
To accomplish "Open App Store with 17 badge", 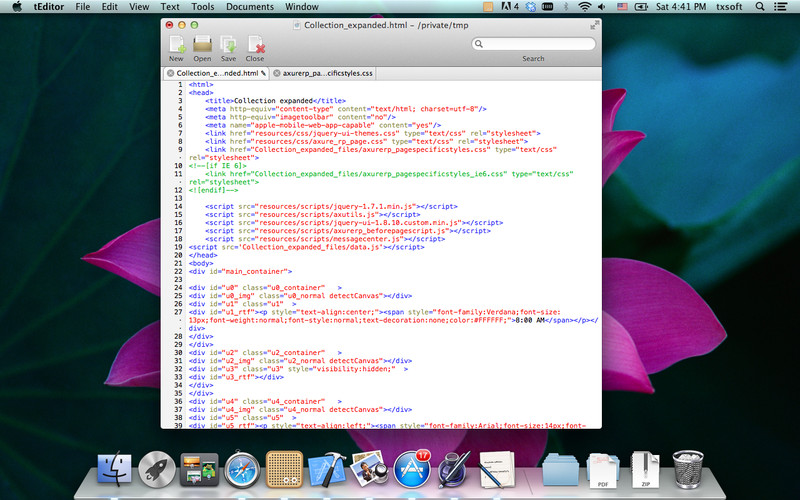I will coord(412,468).
